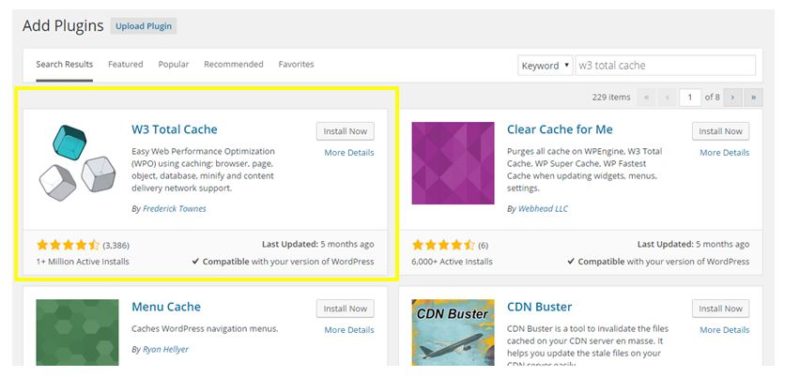Expand the Keyword search type dropdown
Image resolution: width=800 pixels, height=377 pixels.
[545, 66]
